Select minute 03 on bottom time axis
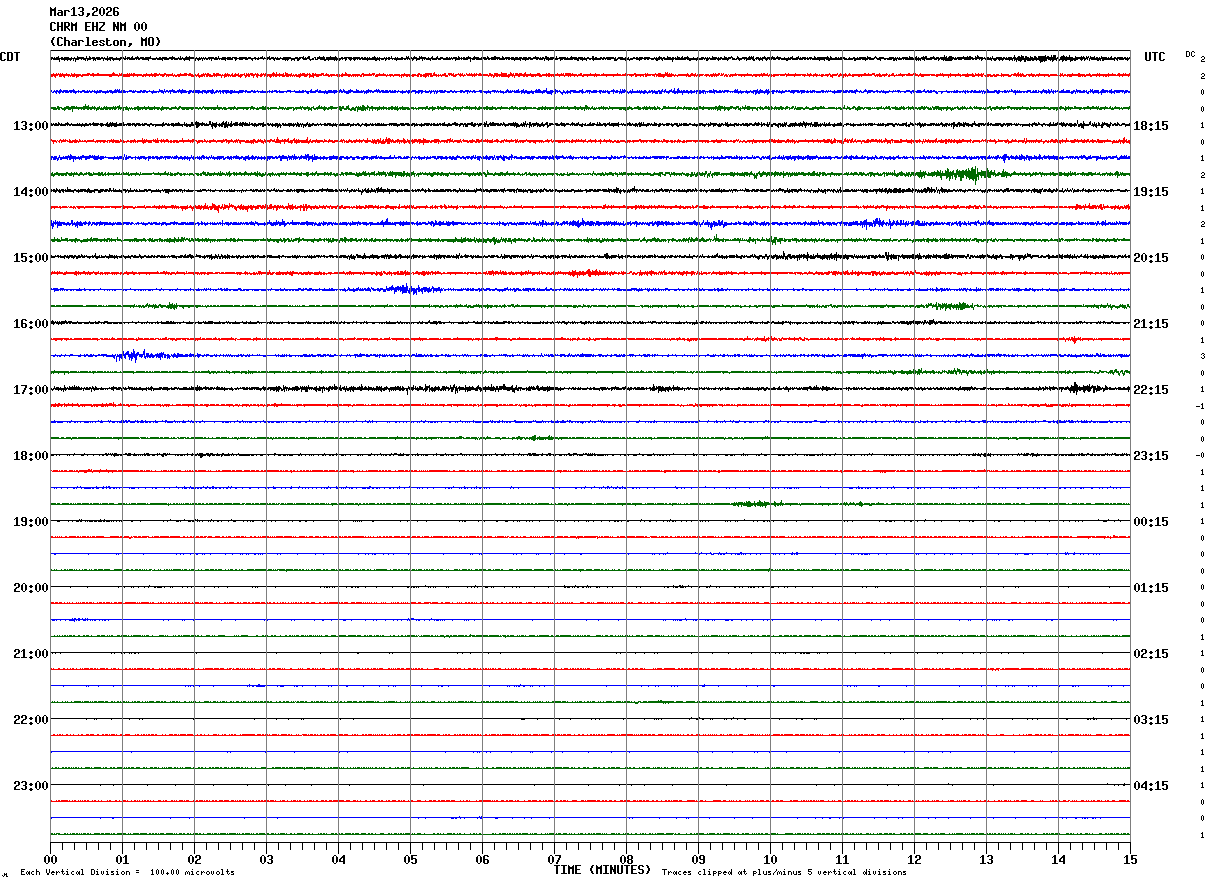This screenshot has height=886, width=1210. tap(266, 859)
